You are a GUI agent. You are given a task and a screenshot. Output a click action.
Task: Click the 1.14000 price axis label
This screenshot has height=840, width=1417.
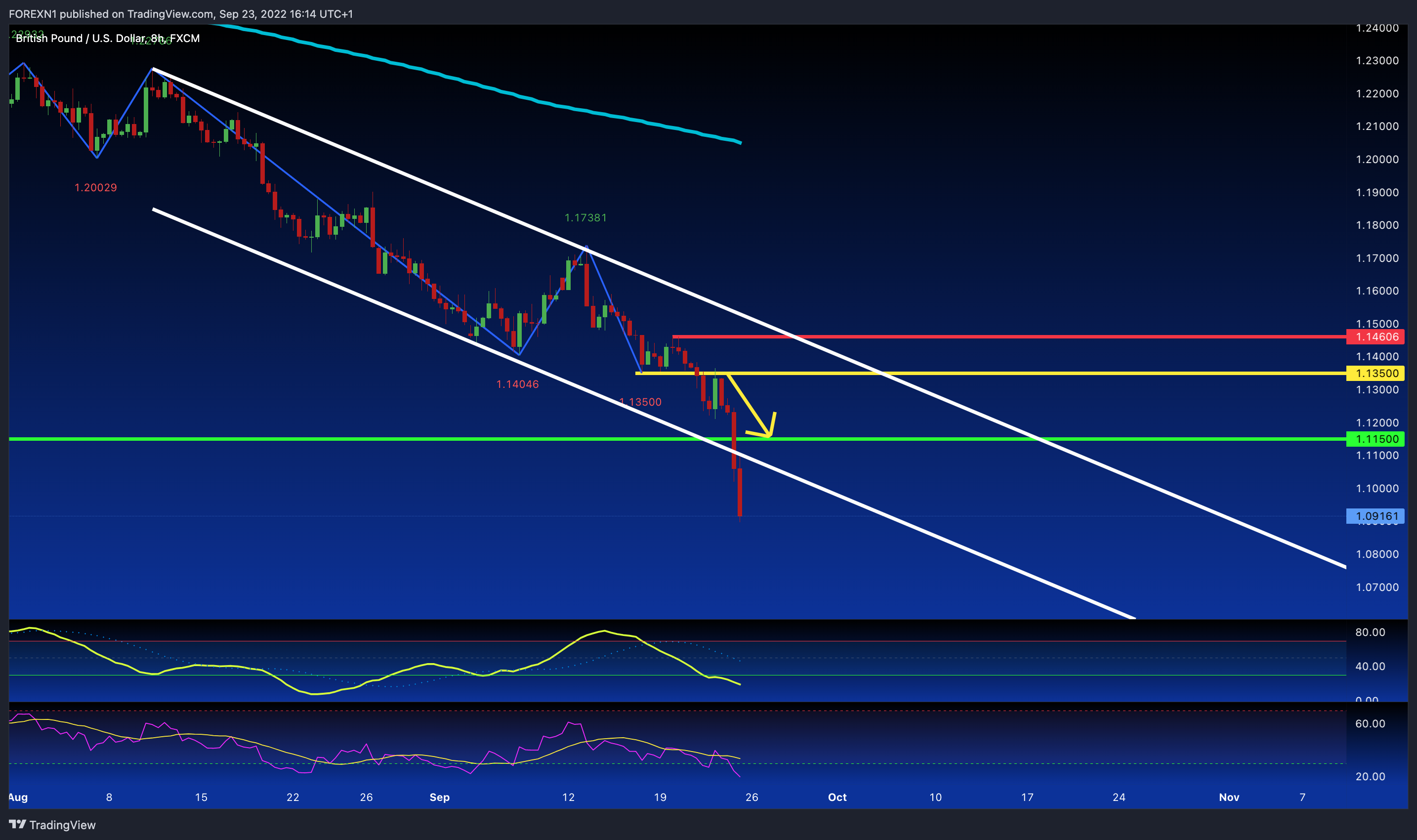coord(1377,357)
